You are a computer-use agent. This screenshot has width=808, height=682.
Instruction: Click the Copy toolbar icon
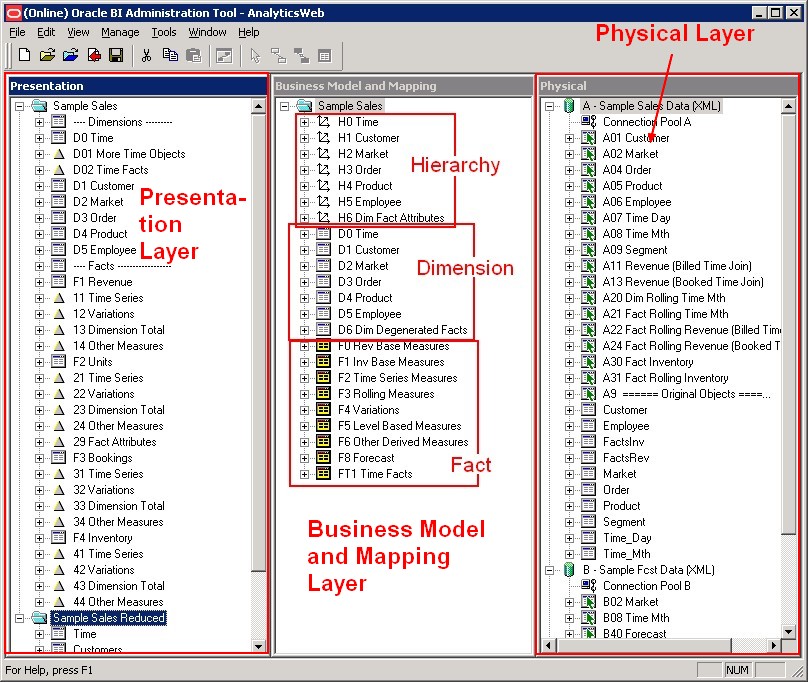pos(170,54)
